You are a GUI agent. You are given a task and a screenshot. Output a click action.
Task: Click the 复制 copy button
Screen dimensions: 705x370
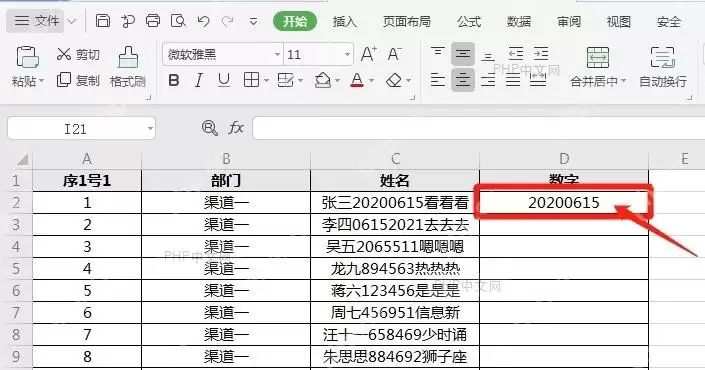pos(78,80)
